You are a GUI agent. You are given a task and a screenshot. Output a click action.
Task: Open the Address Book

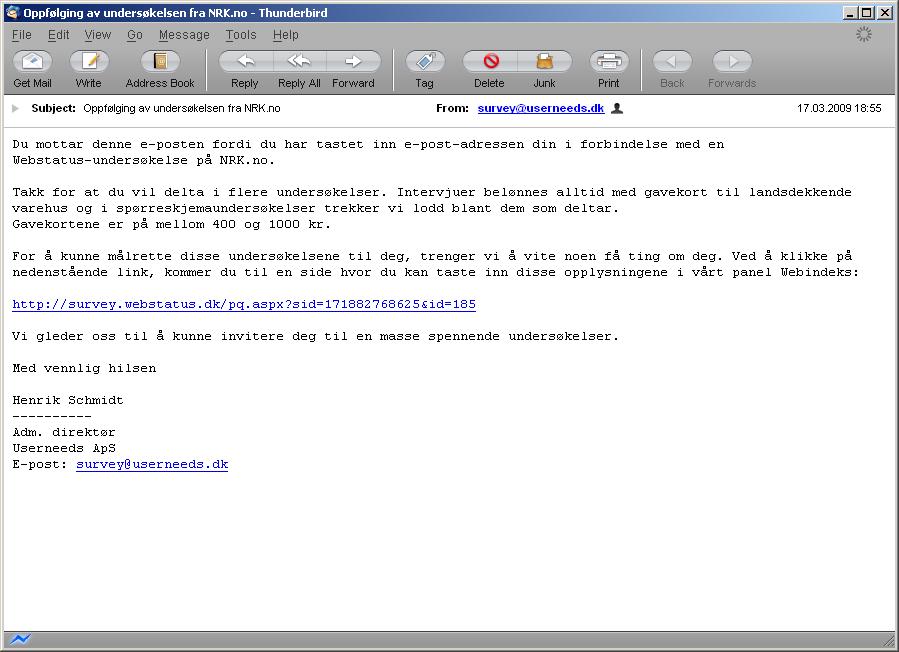(x=160, y=62)
